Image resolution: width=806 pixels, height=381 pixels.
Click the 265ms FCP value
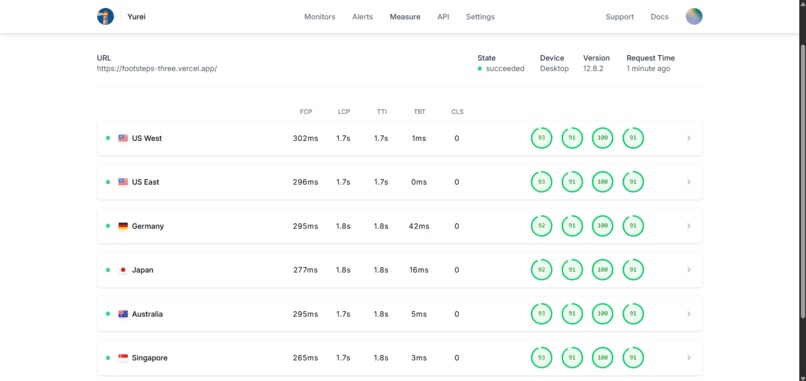coord(306,358)
